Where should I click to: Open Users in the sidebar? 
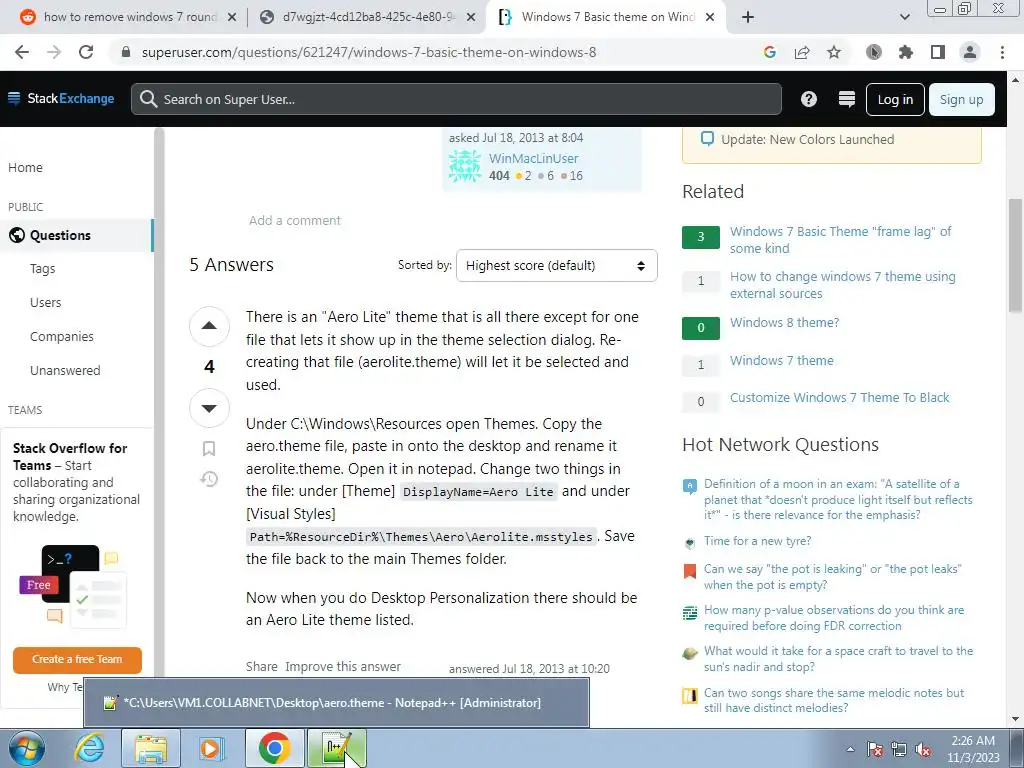click(46, 302)
